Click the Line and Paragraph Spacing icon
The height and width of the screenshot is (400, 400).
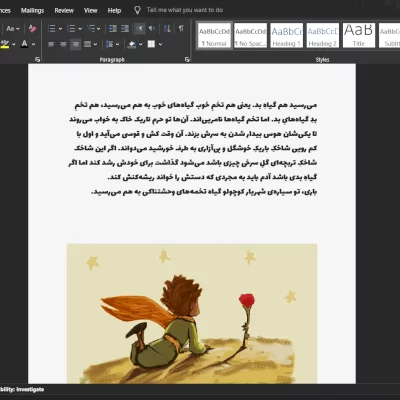(x=109, y=44)
